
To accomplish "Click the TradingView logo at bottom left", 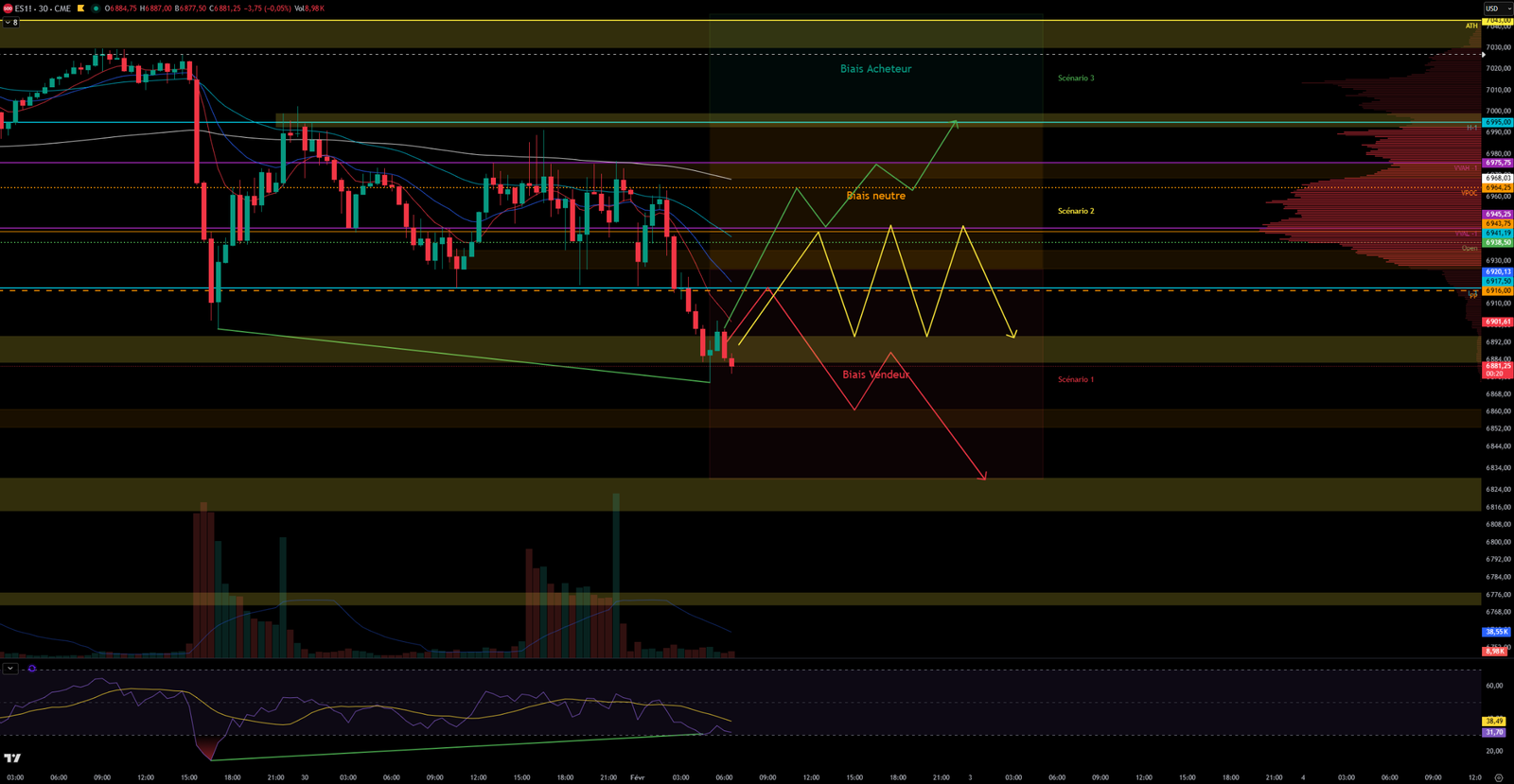I will (12, 758).
